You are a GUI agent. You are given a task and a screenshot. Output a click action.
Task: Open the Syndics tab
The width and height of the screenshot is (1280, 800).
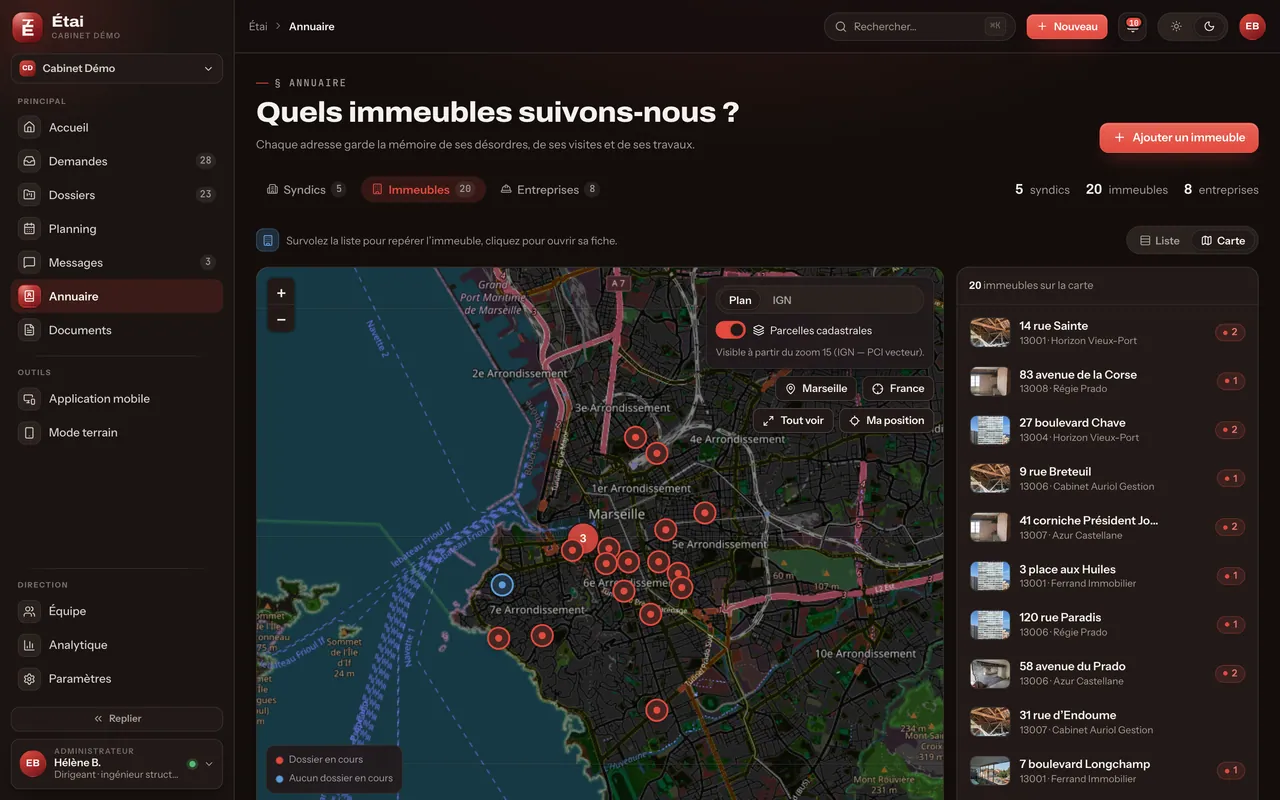click(x=306, y=189)
